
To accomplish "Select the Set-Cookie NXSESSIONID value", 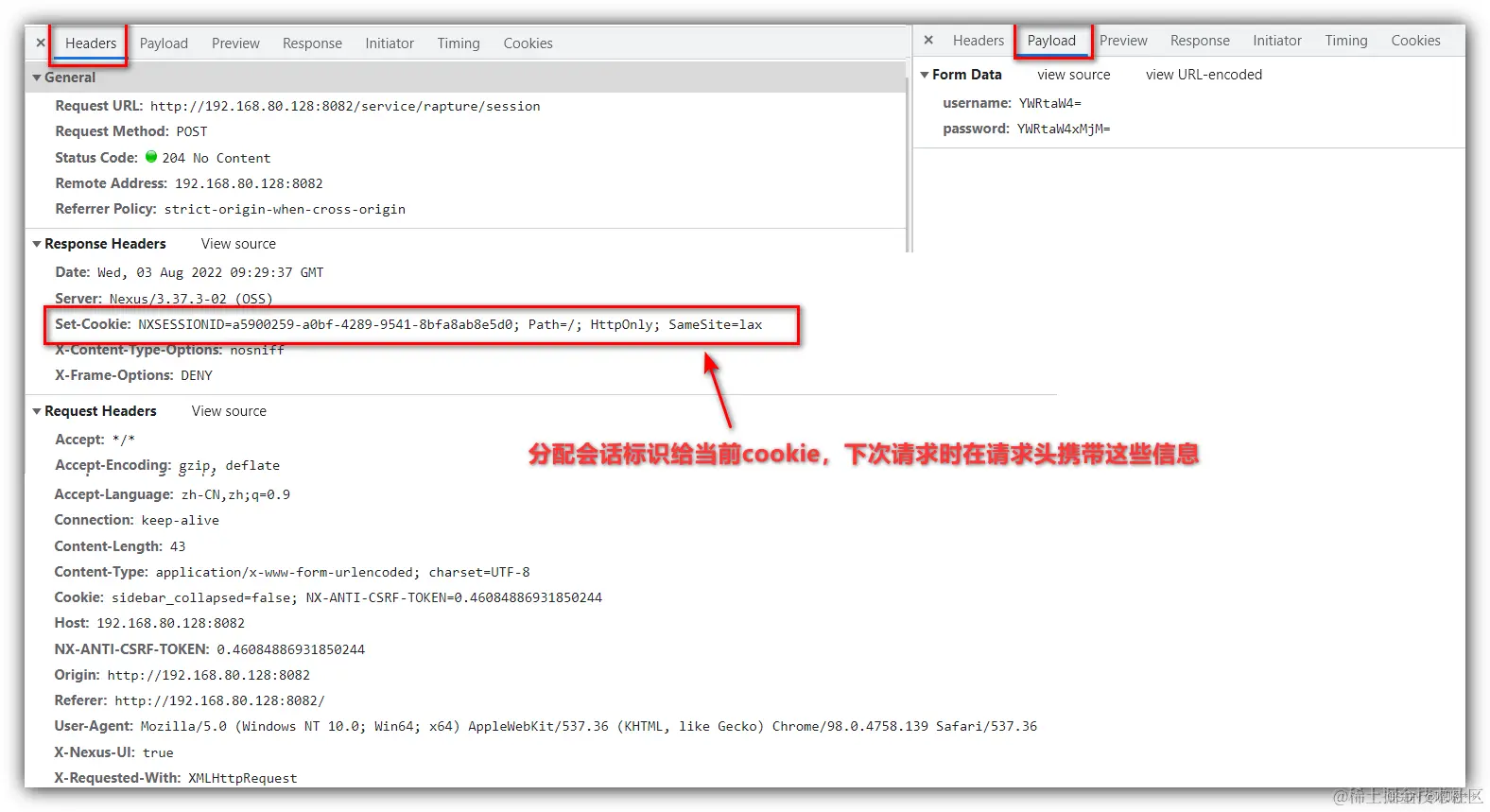I will [450, 324].
